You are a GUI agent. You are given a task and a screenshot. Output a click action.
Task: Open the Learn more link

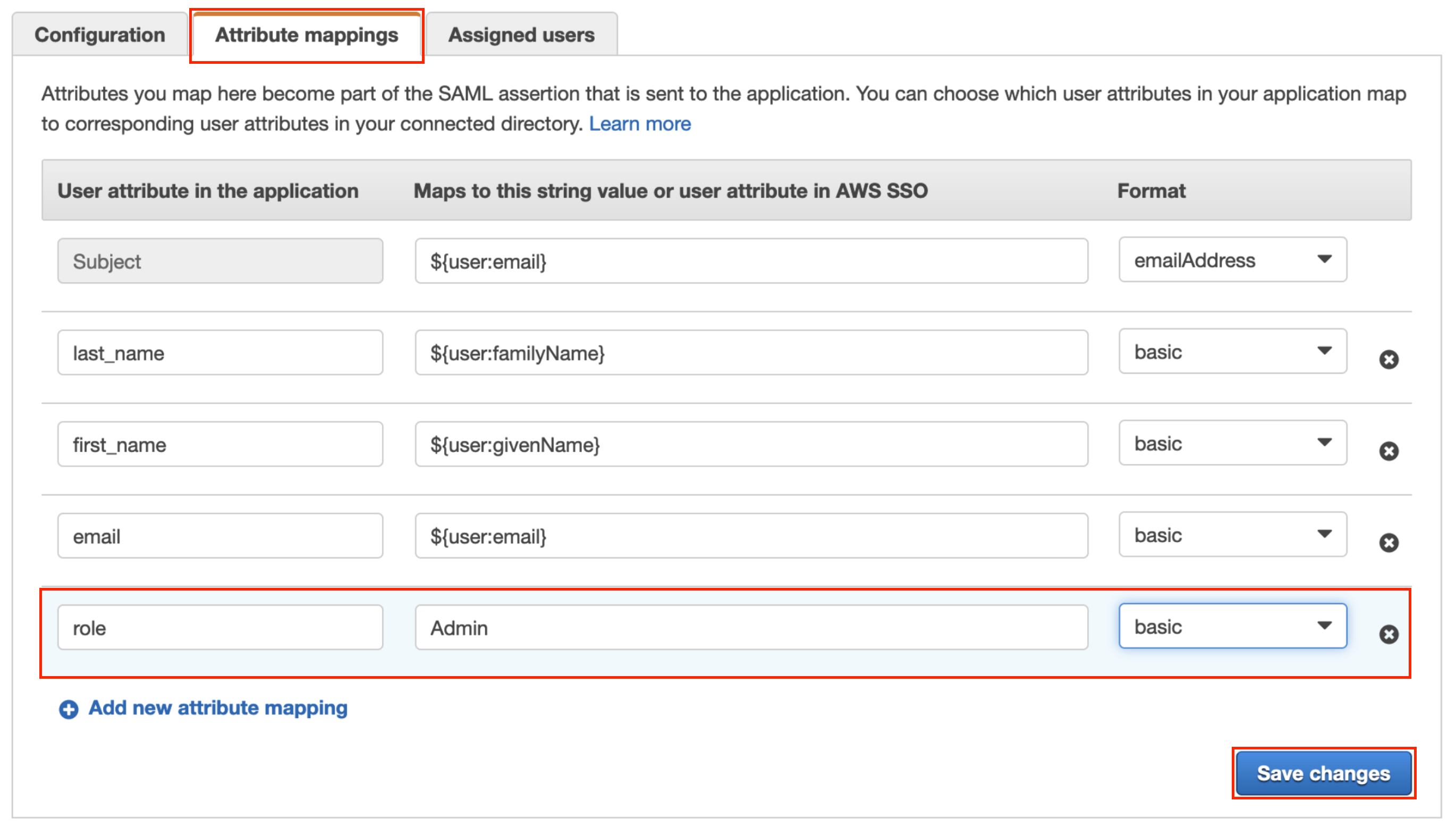coord(640,124)
